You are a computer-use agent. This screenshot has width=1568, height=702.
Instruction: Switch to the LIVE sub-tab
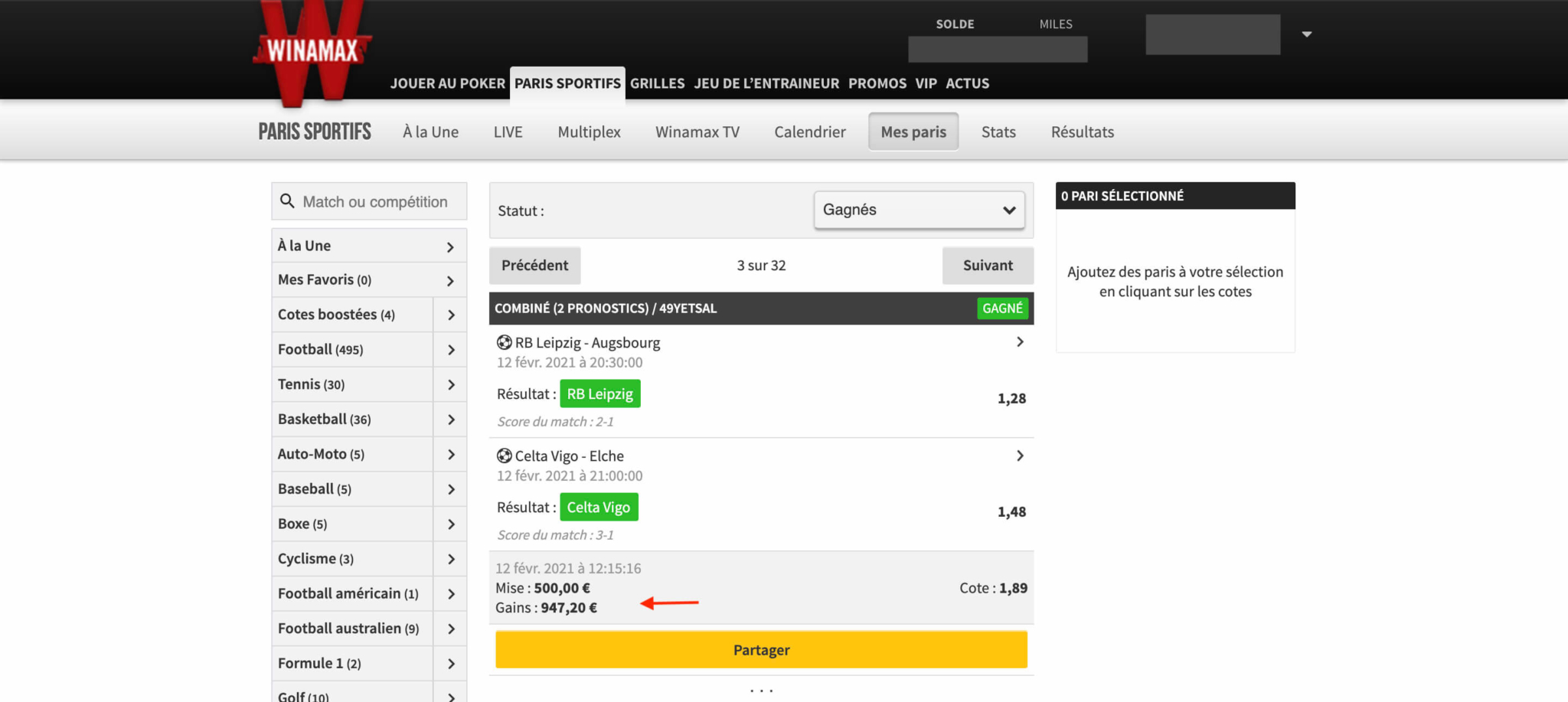click(508, 132)
